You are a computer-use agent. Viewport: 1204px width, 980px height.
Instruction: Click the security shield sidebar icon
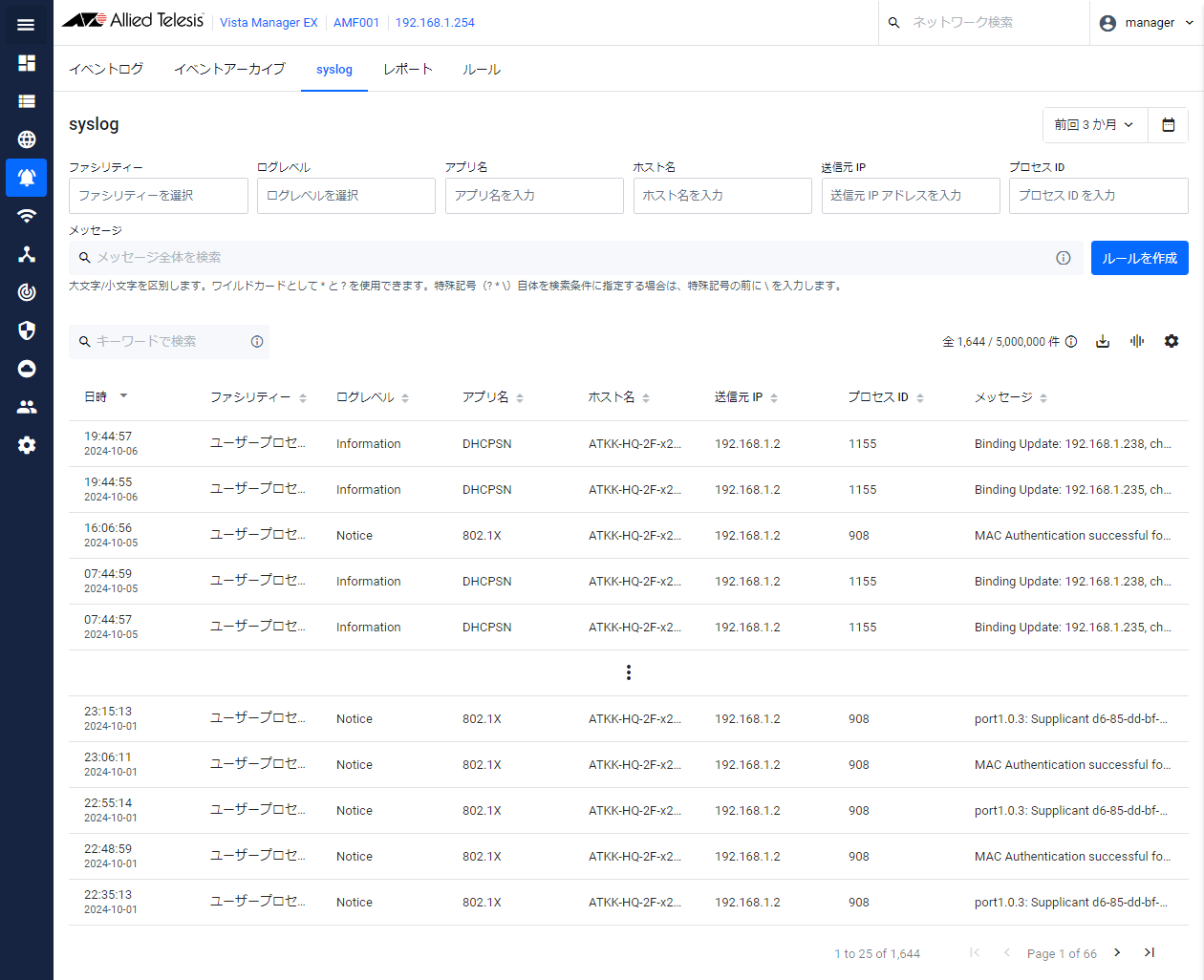tap(27, 330)
